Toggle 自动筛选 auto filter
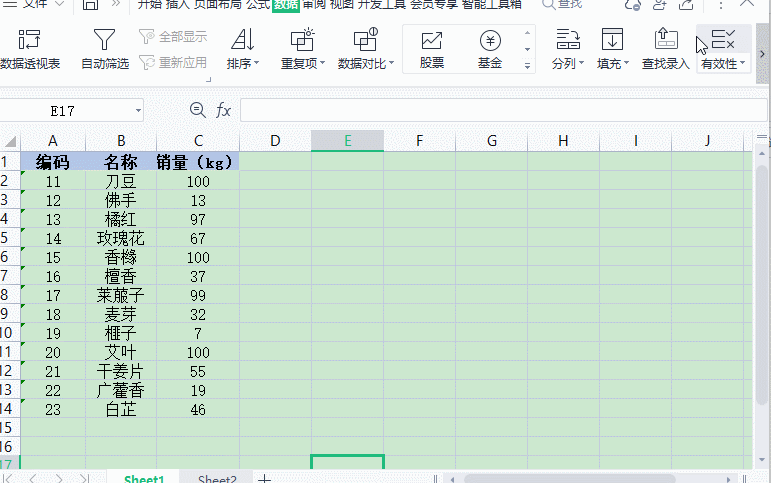 pyautogui.click(x=104, y=48)
